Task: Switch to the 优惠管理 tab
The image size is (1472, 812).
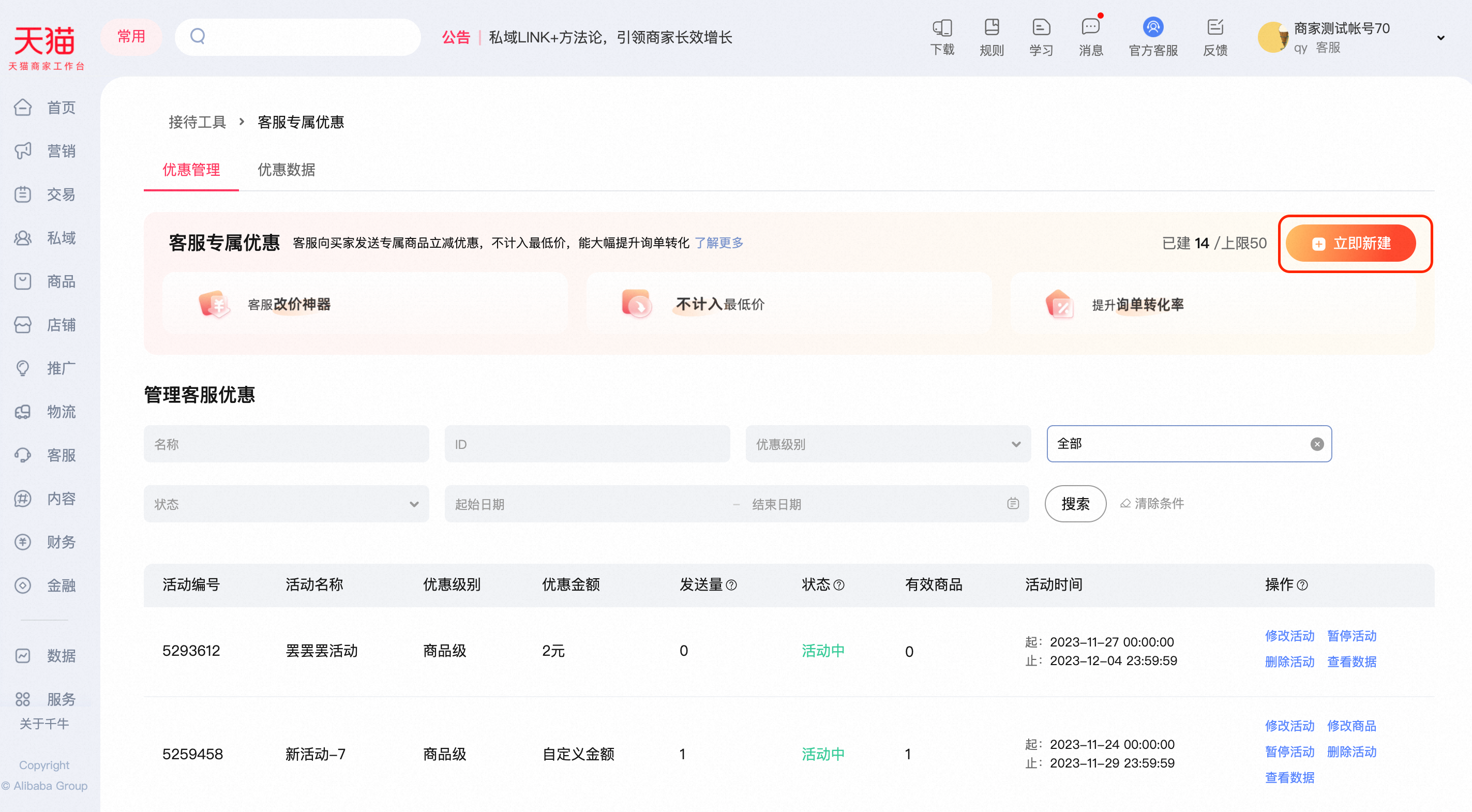Action: tap(191, 170)
